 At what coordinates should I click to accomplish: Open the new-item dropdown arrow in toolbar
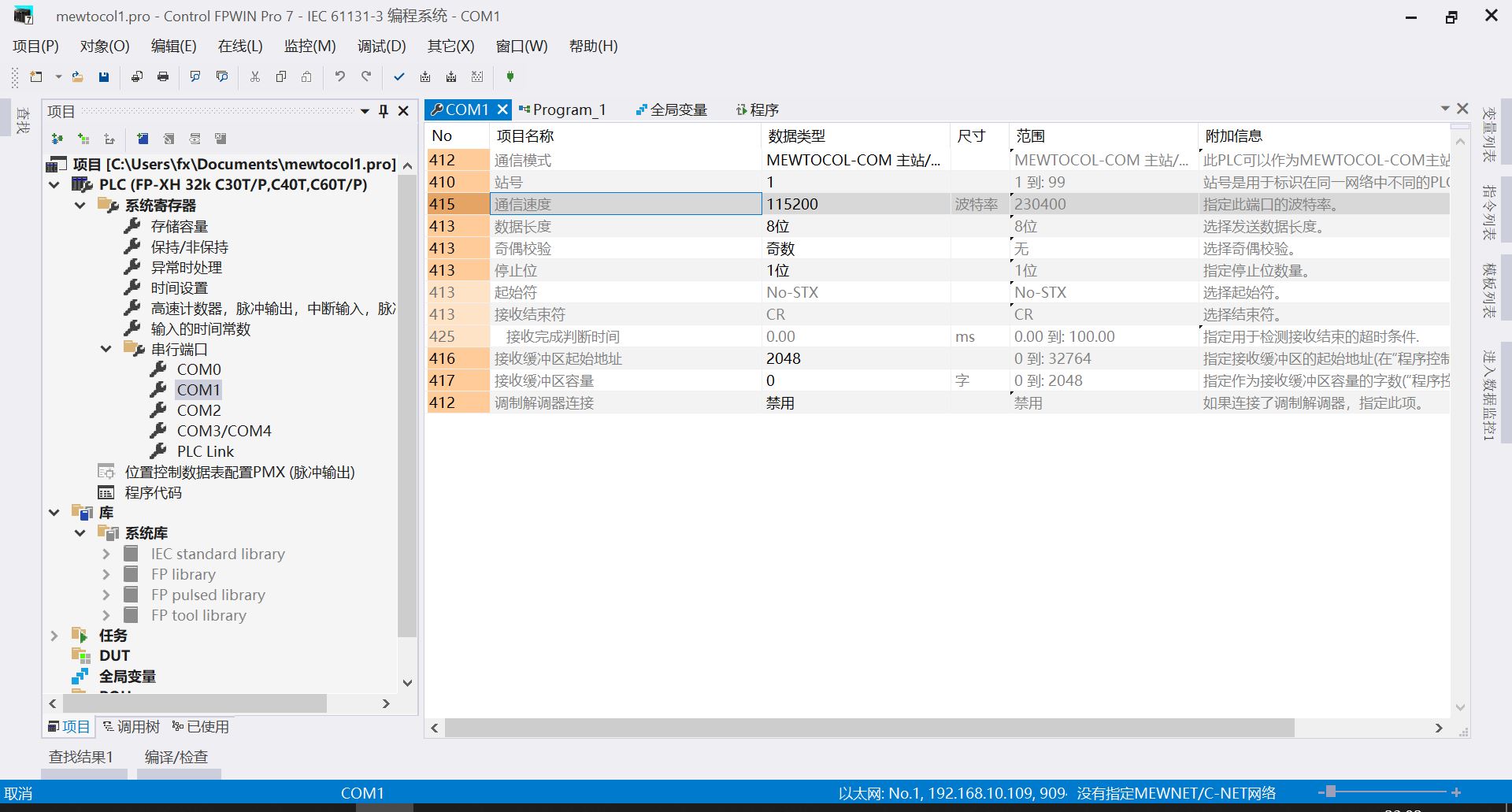(x=58, y=76)
